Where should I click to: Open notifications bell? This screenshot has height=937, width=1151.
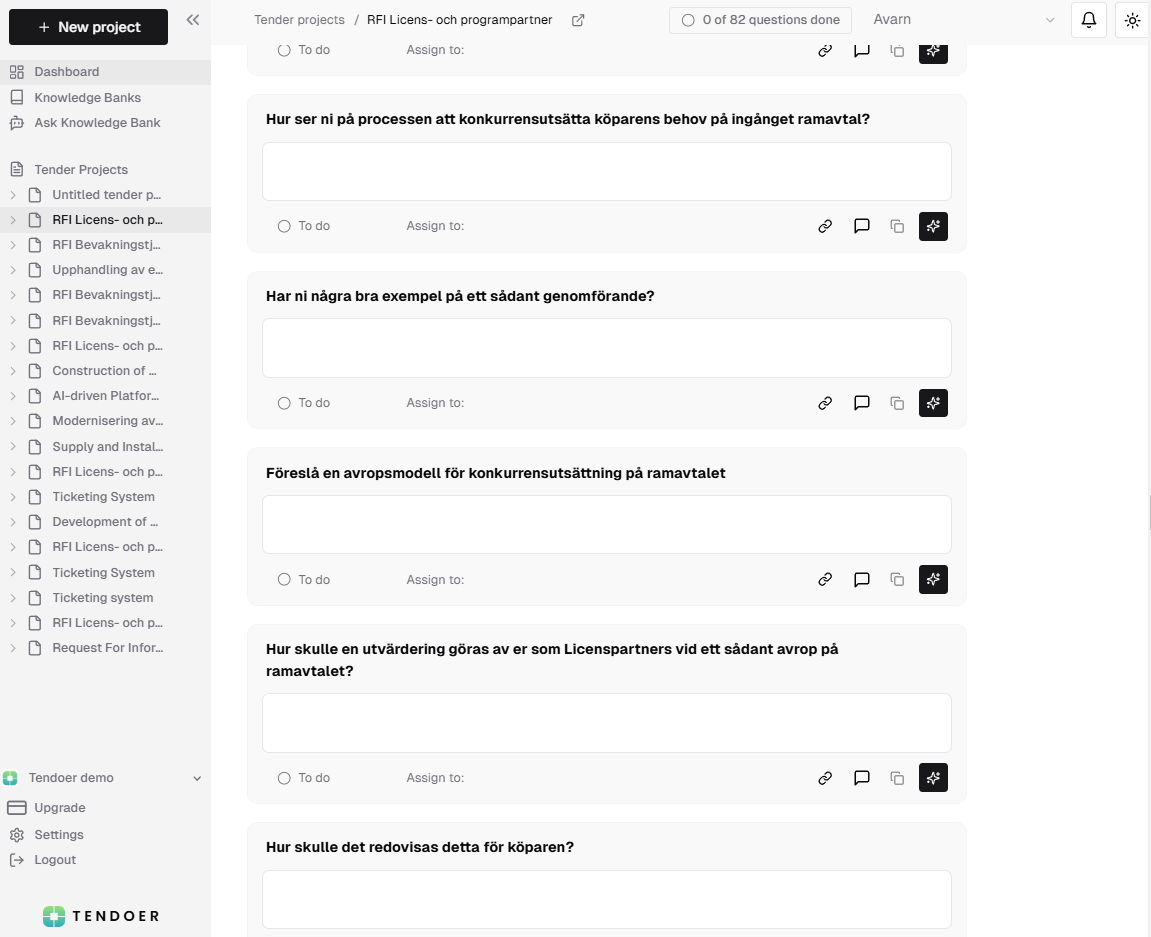coord(1088,19)
